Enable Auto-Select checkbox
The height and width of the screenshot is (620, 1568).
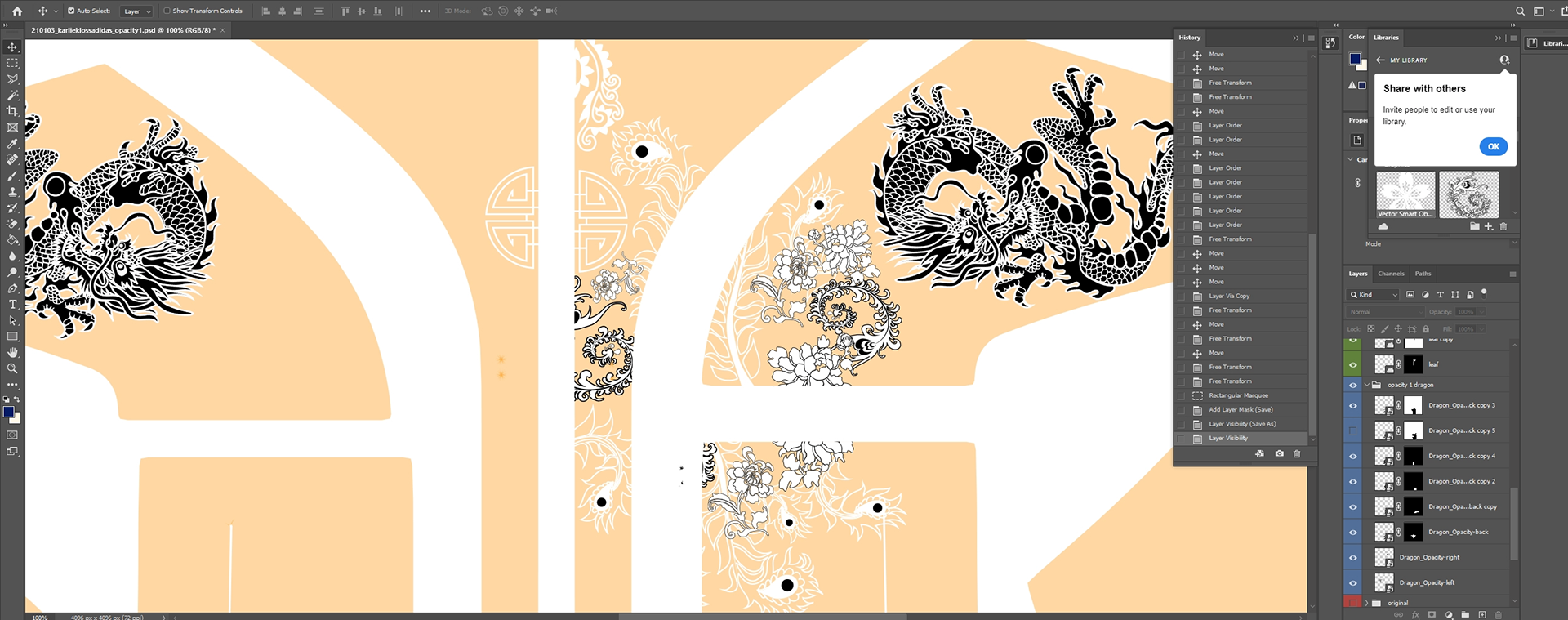pos(71,11)
